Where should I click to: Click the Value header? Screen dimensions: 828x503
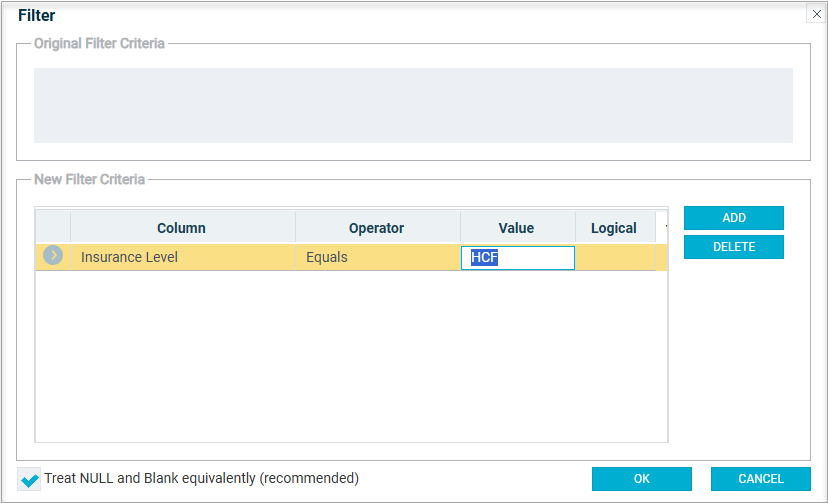518,227
